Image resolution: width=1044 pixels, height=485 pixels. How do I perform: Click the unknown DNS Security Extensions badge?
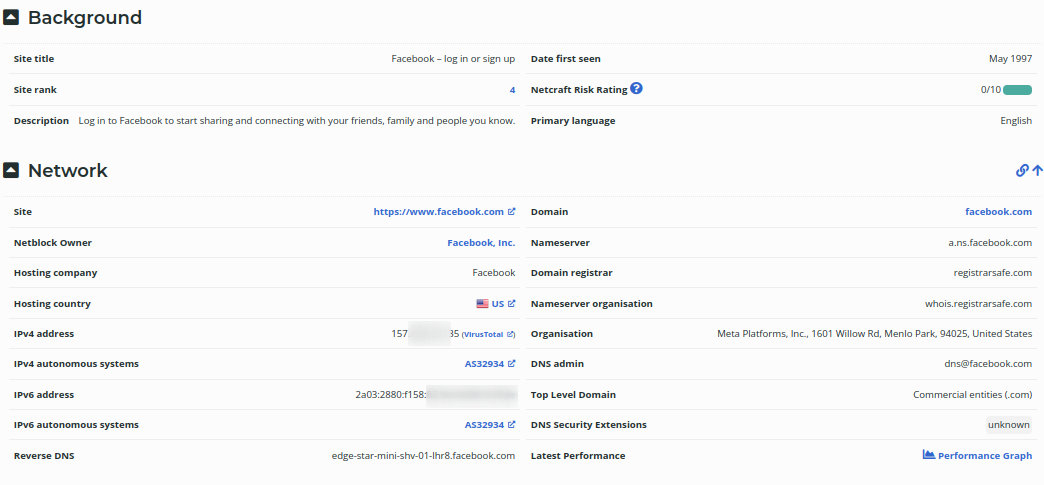[1008, 425]
